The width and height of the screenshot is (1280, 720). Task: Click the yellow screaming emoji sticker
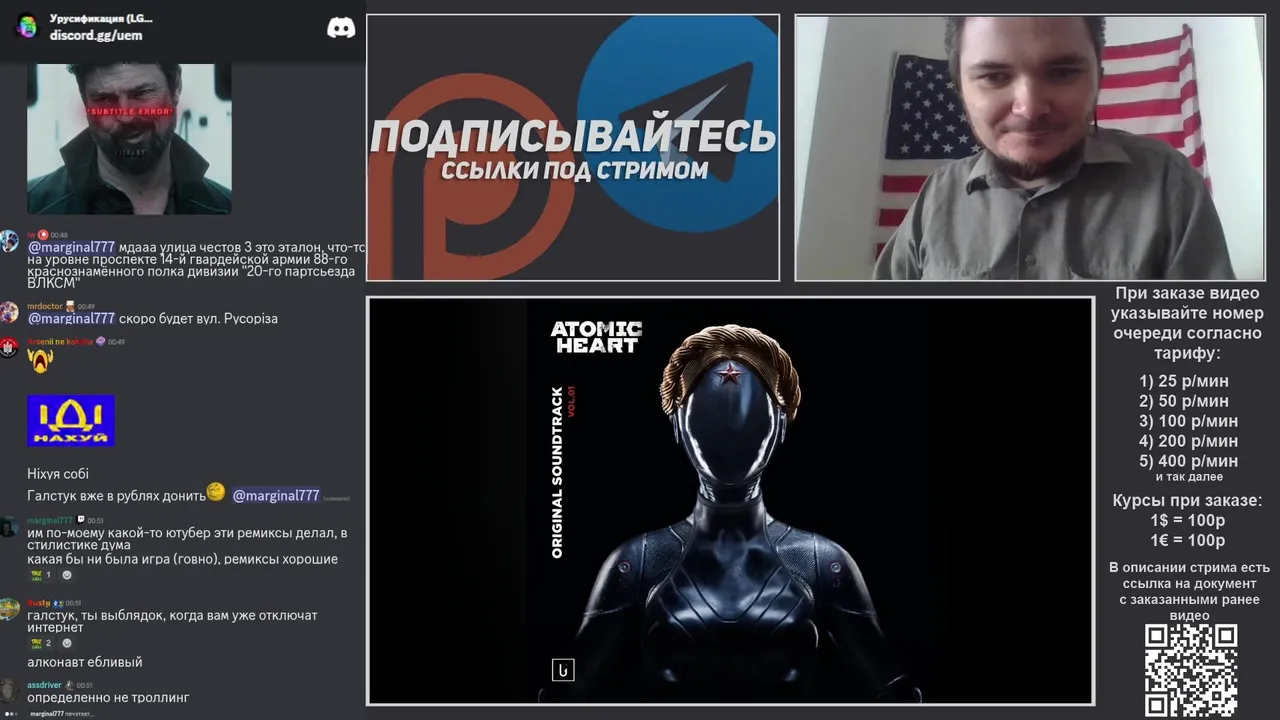pyautogui.click(x=40, y=361)
